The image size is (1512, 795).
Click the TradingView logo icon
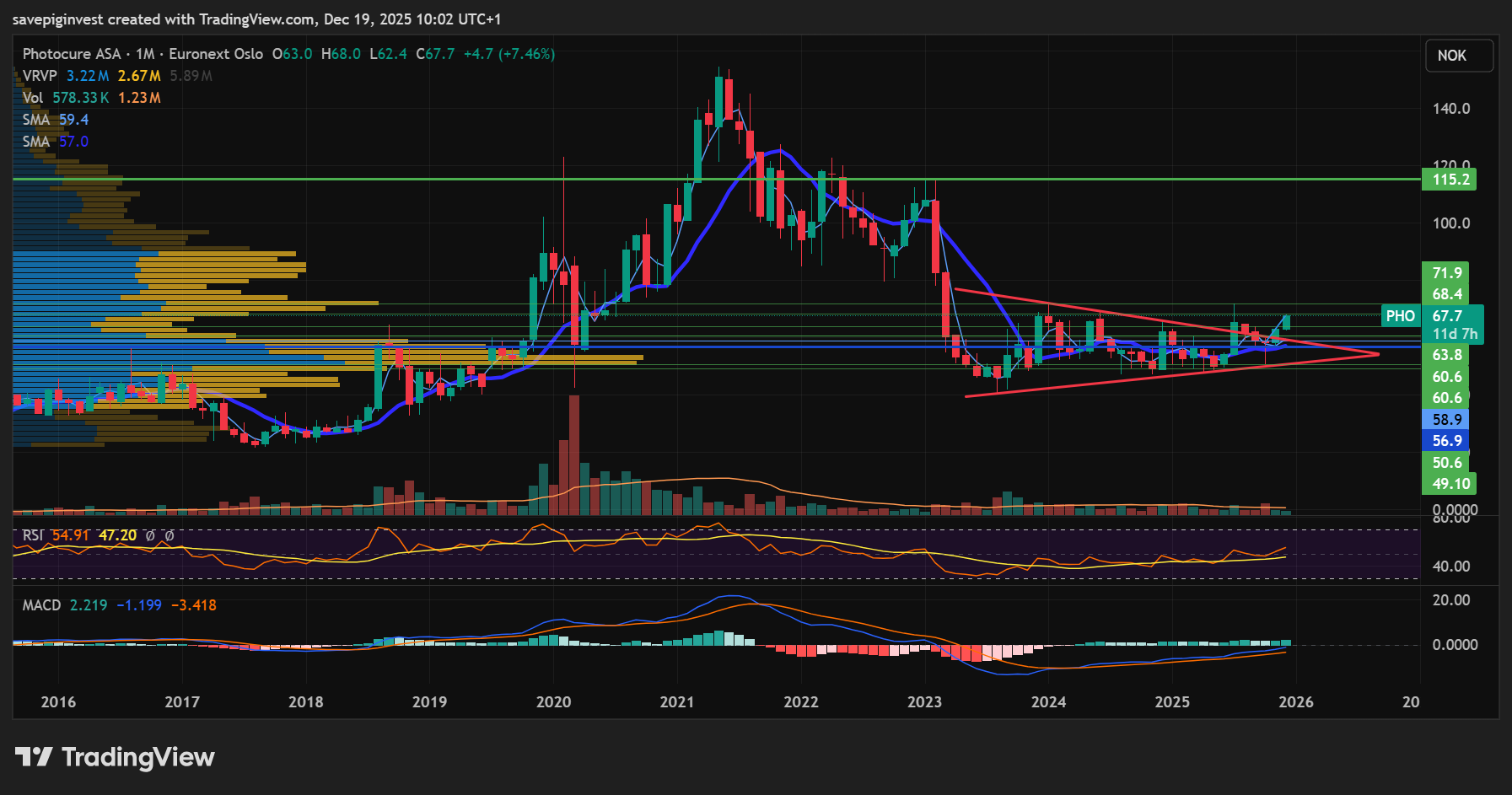34,756
